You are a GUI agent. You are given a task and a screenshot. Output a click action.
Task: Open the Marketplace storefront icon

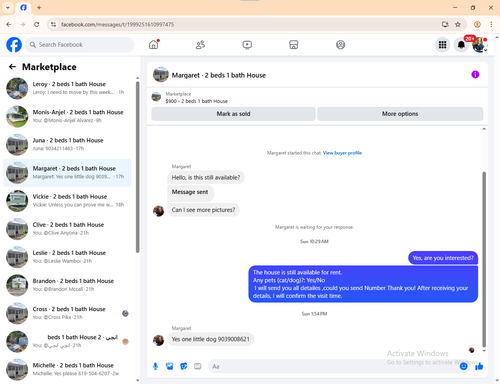pos(294,45)
